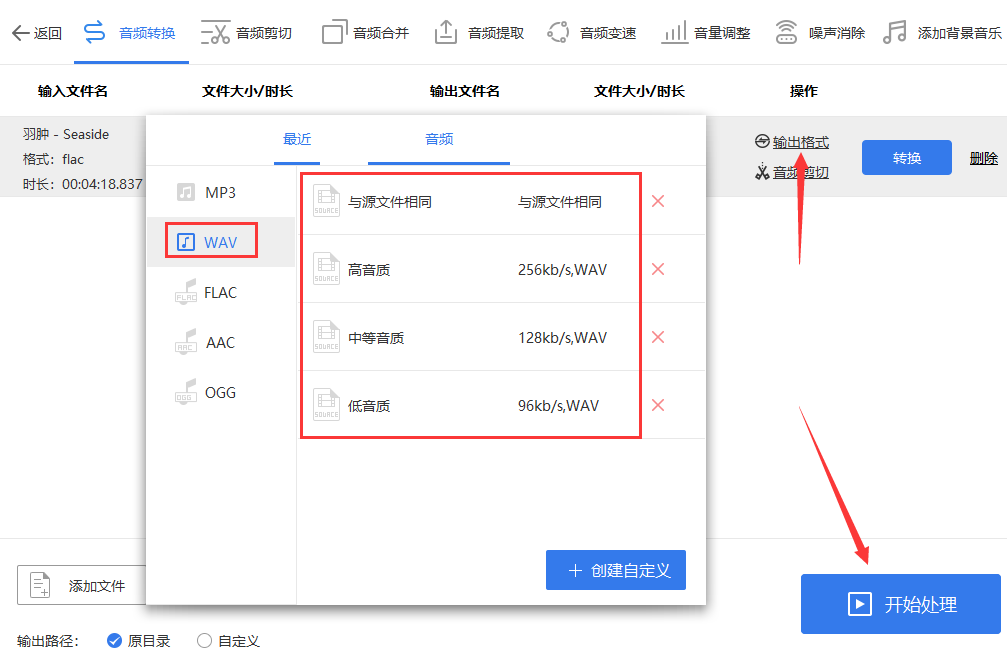Open the FLAC format list

(x=210, y=292)
